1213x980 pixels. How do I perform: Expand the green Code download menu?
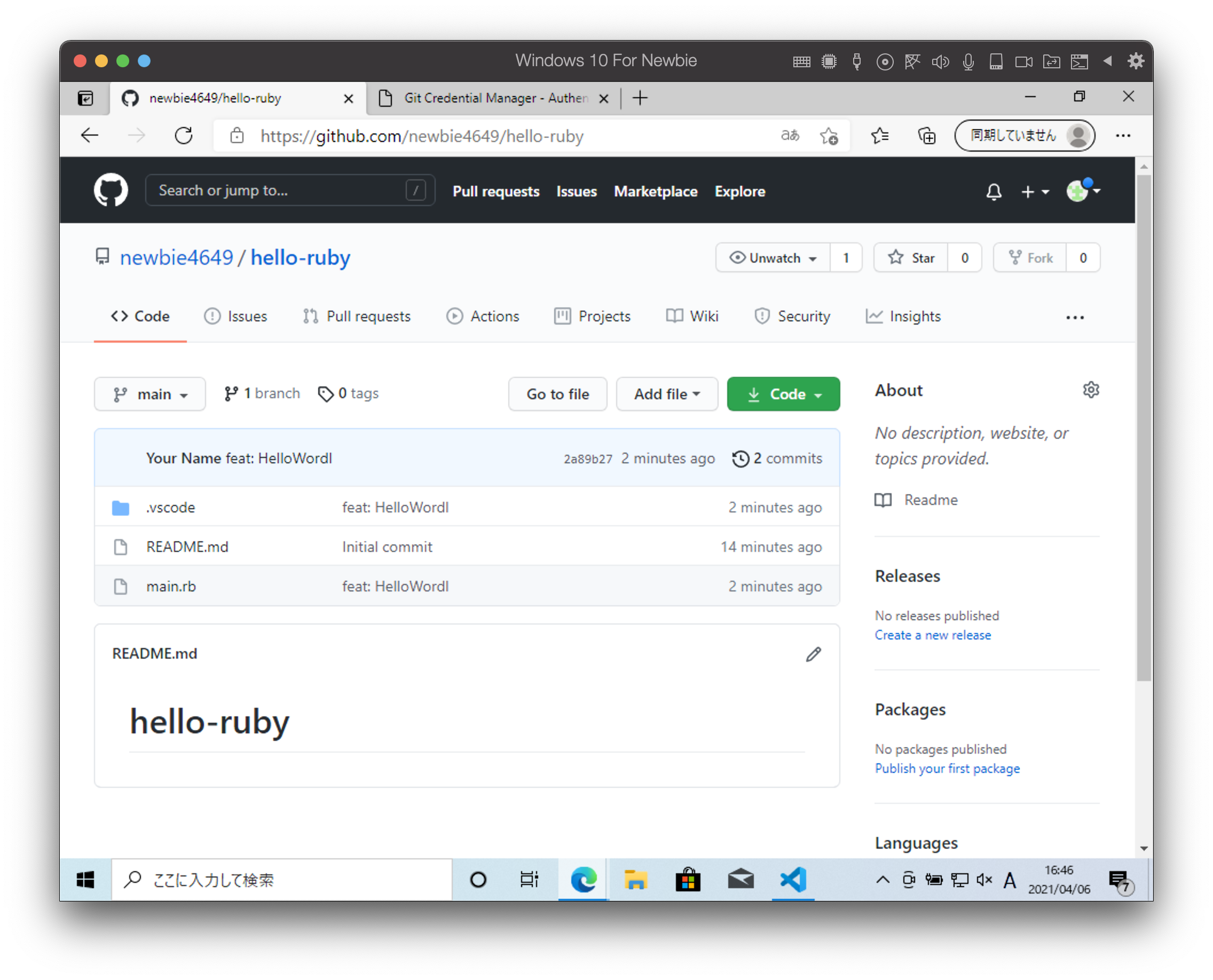point(783,393)
